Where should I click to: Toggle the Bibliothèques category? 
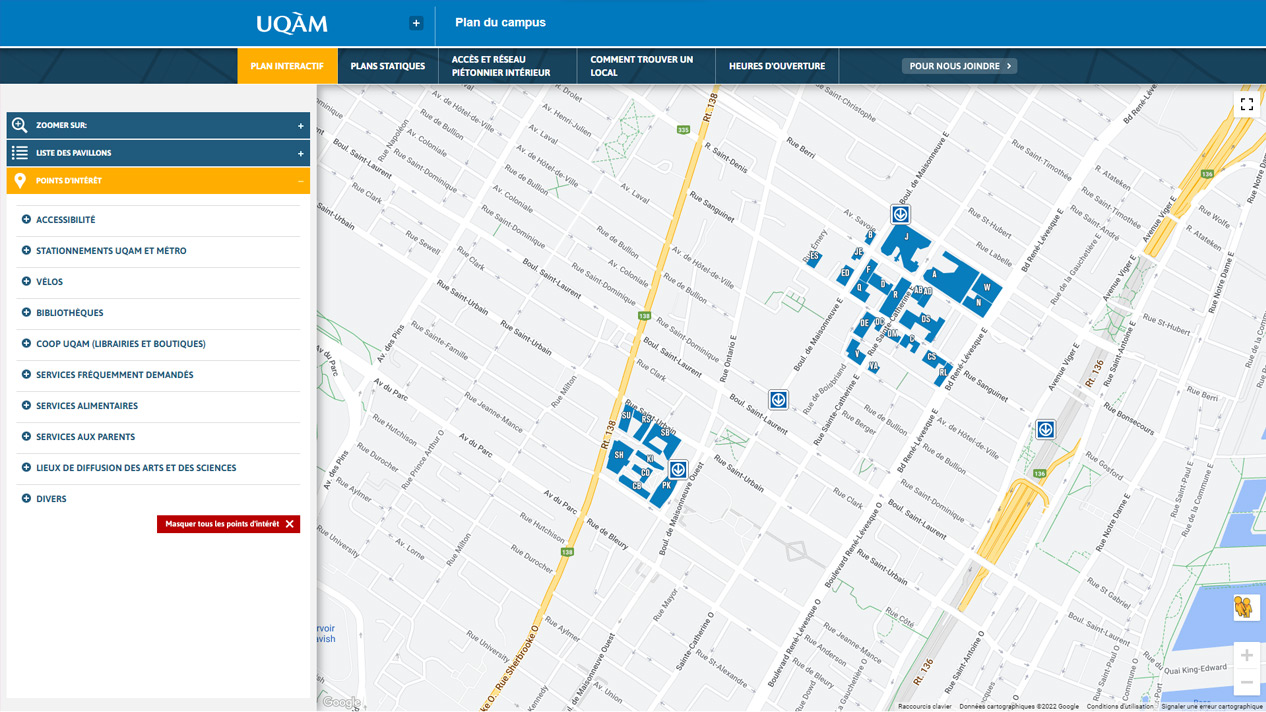click(x=69, y=313)
